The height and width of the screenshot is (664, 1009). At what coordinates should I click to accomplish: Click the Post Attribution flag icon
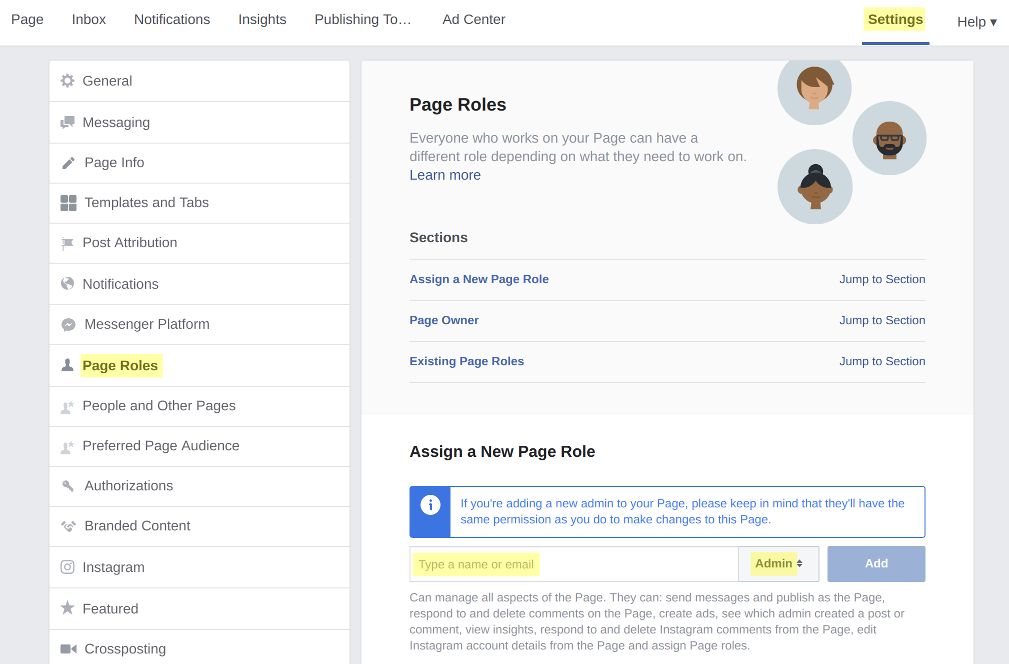click(68, 243)
